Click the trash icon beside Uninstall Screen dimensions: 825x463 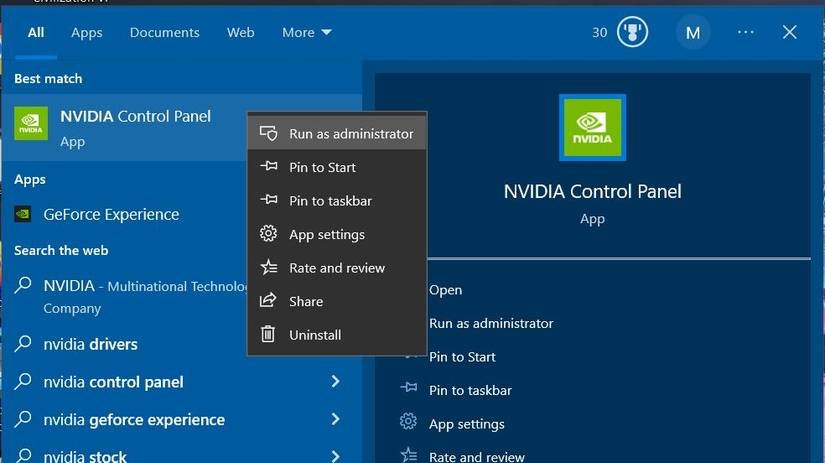click(268, 335)
